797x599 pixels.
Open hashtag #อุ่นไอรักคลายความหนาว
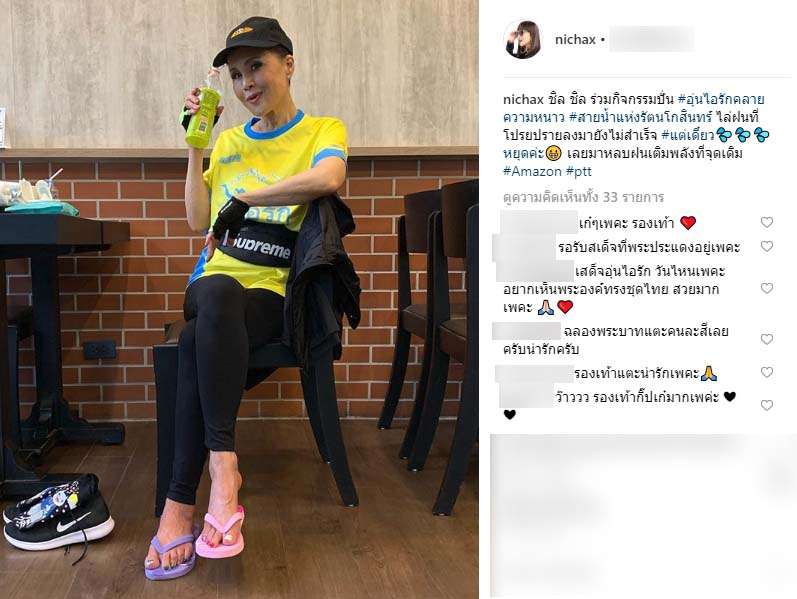(x=634, y=108)
